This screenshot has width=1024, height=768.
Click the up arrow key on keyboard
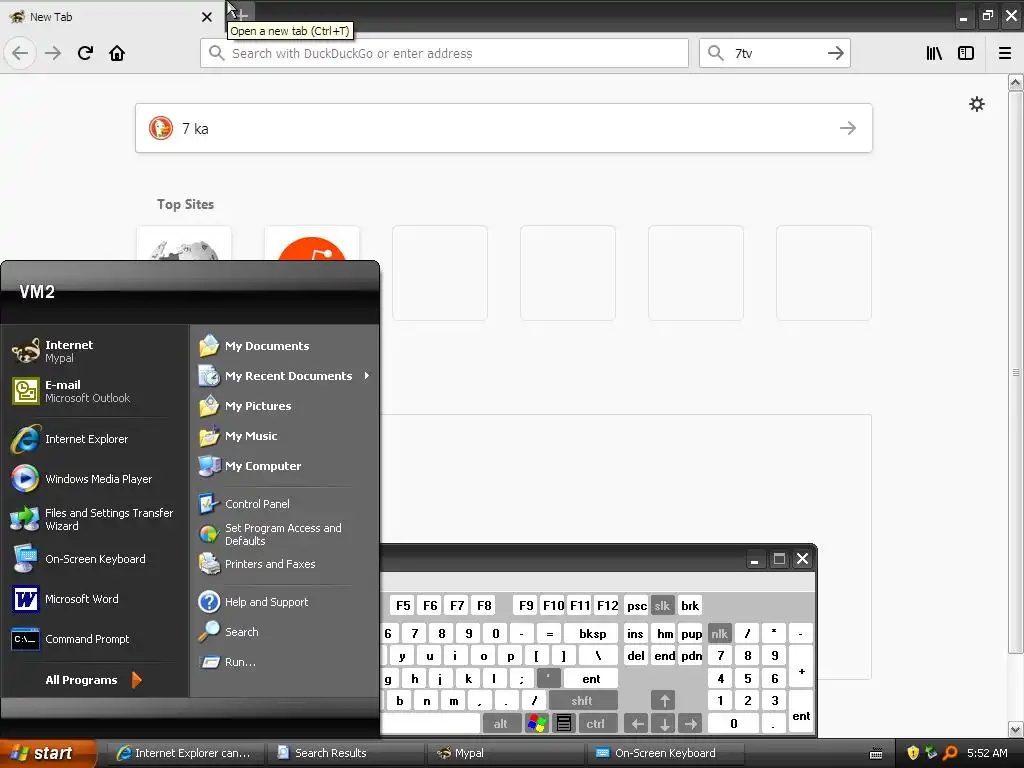664,701
